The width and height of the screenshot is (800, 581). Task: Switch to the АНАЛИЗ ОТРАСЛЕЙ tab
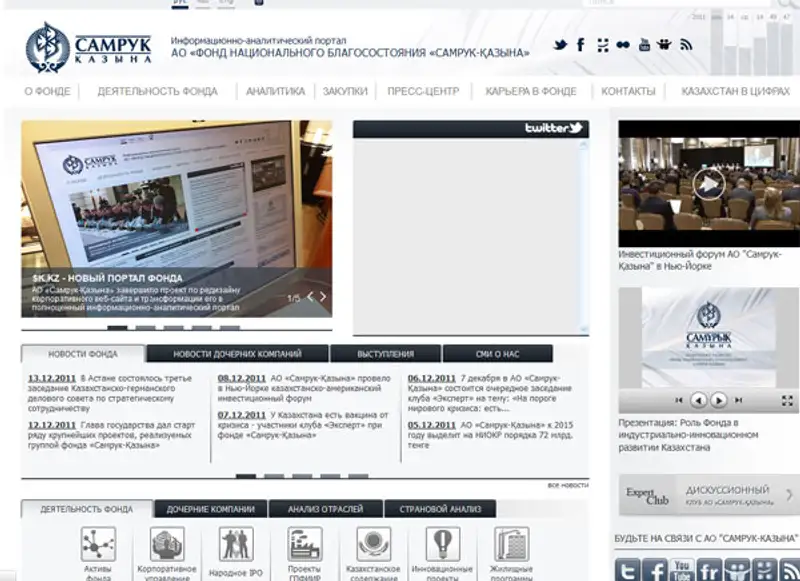pyautogui.click(x=326, y=509)
